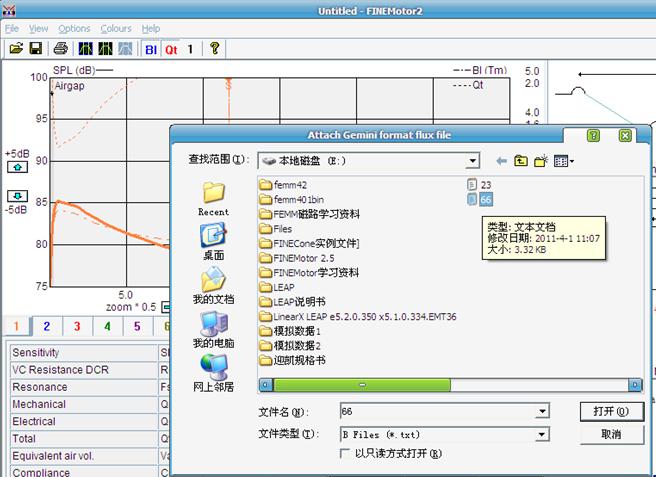Select the LinearX LEAP e5.2.0.350 folder

[358, 317]
